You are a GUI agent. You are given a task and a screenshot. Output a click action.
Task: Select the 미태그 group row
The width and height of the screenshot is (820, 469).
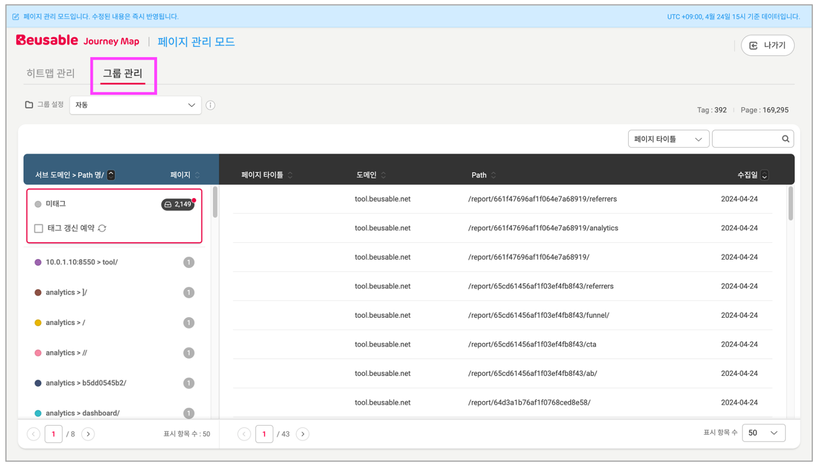pyautogui.click(x=114, y=204)
